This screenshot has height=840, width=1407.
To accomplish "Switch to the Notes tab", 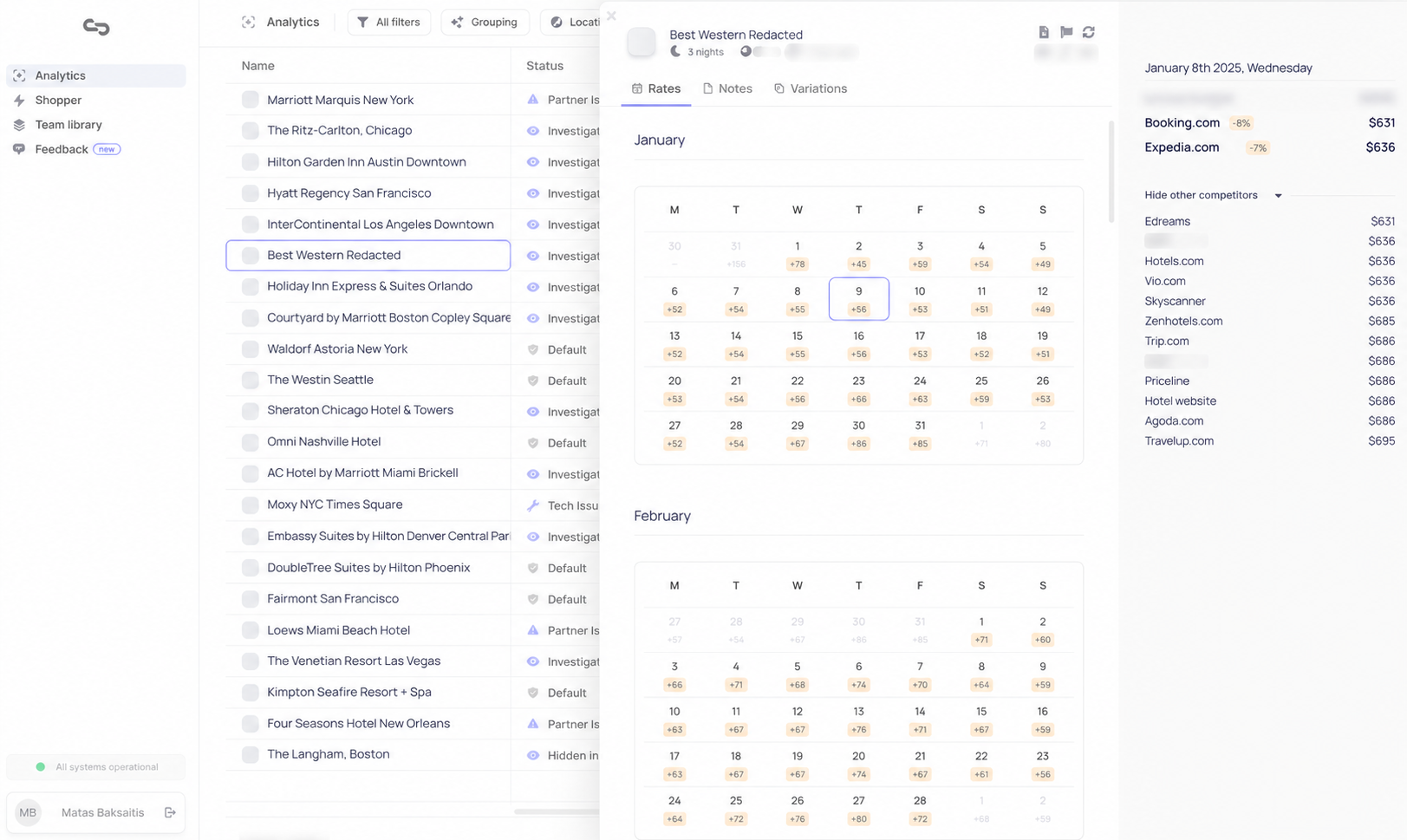I will click(x=727, y=88).
